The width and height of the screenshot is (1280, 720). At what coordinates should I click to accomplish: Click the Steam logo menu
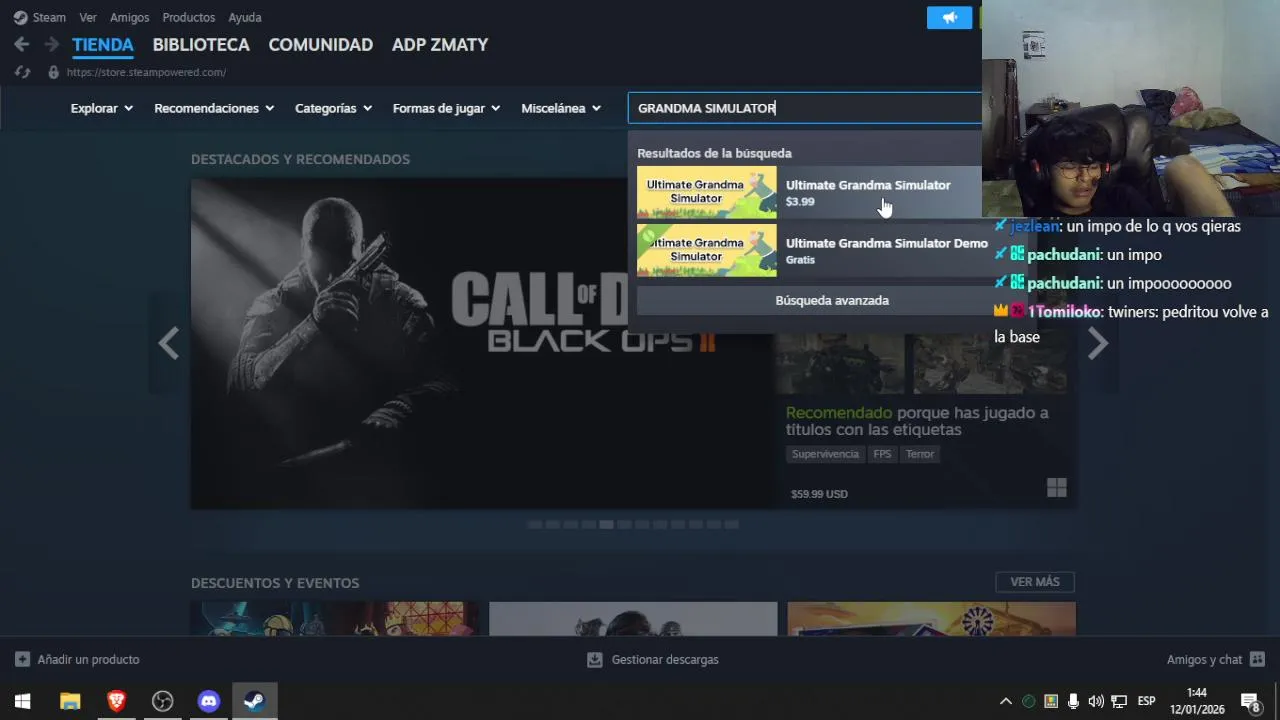(20, 17)
